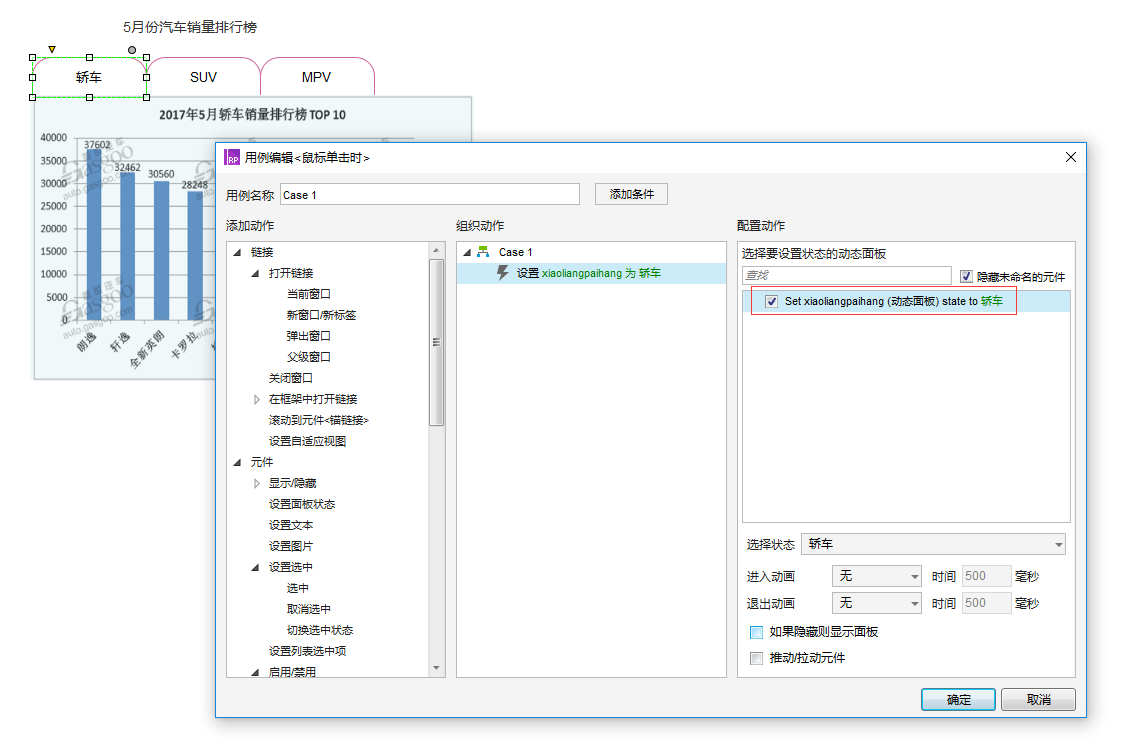
Task: Select 切换选中状态 action
Action: click(320, 630)
